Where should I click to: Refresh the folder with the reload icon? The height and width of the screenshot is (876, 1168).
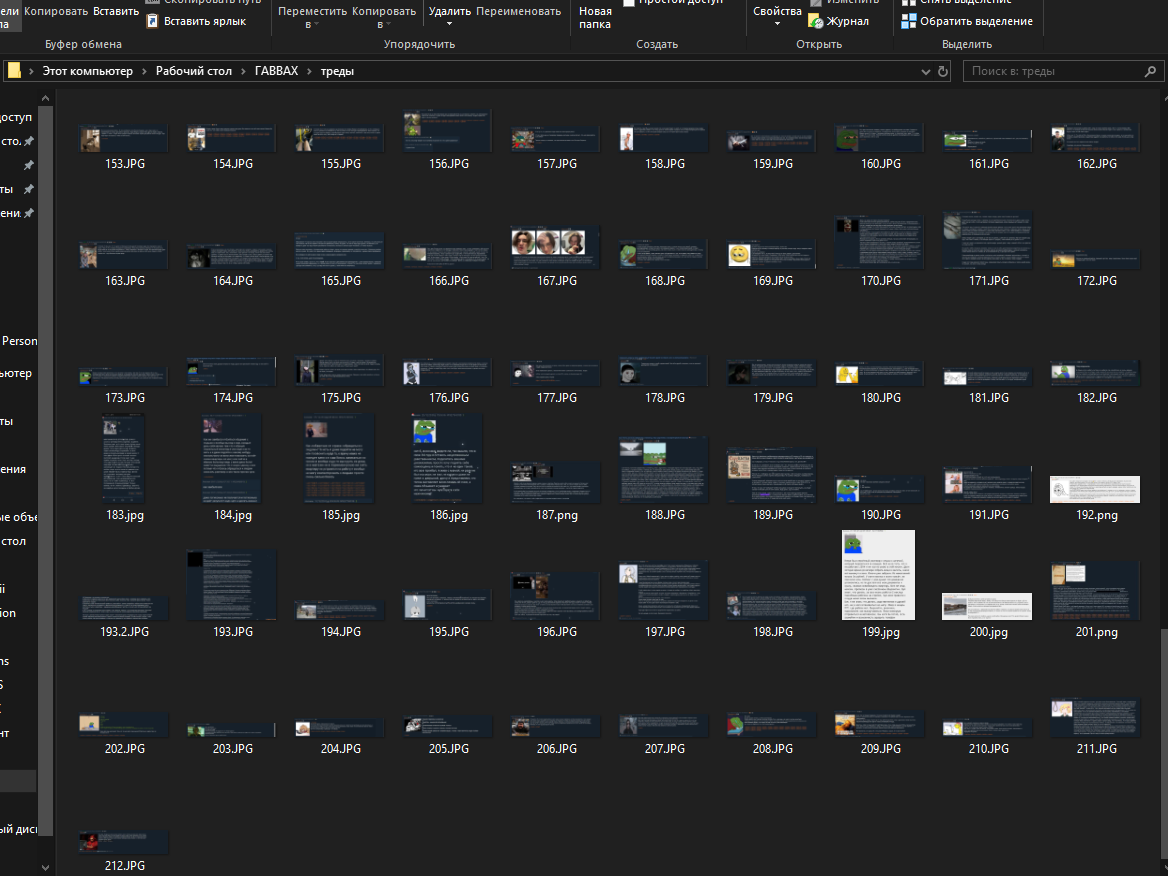942,72
